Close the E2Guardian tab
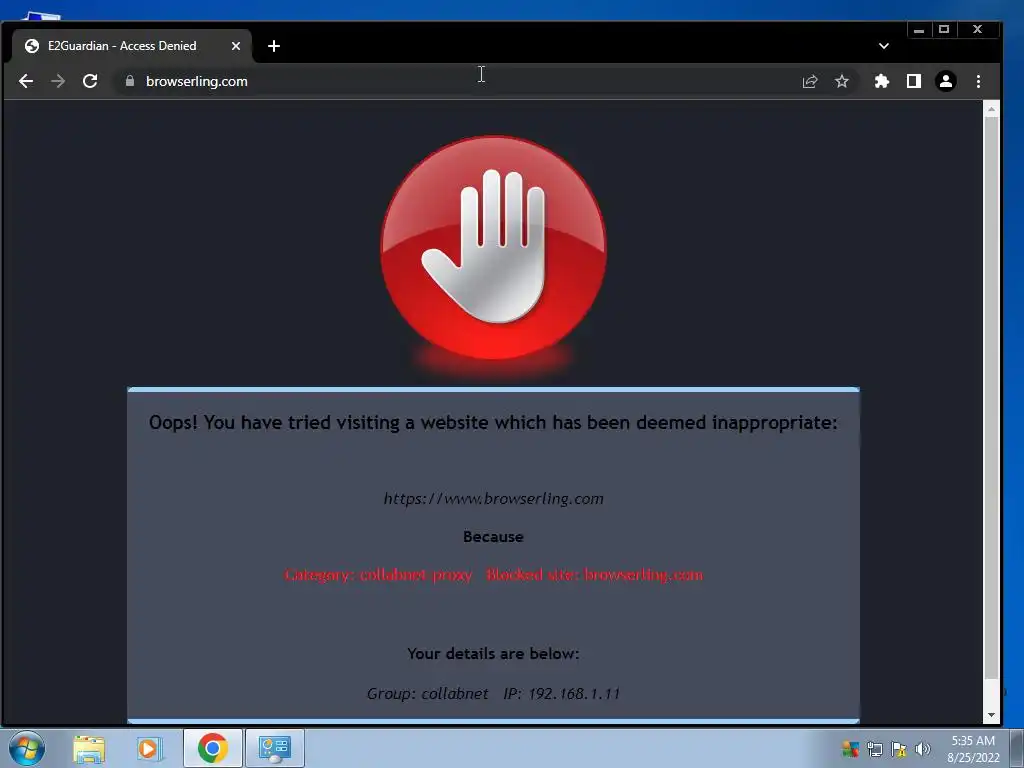Screen dimensions: 1024x768 236,46
